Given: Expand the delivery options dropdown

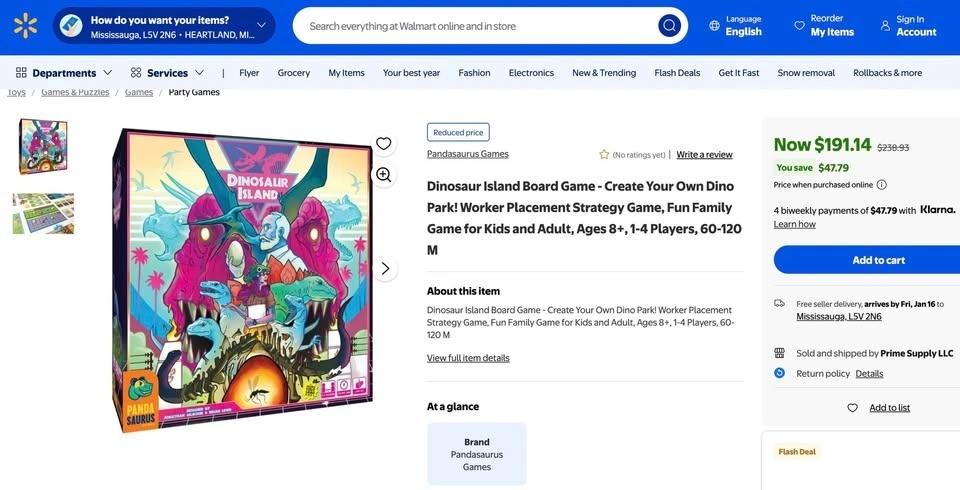Looking at the screenshot, I should pyautogui.click(x=261, y=26).
